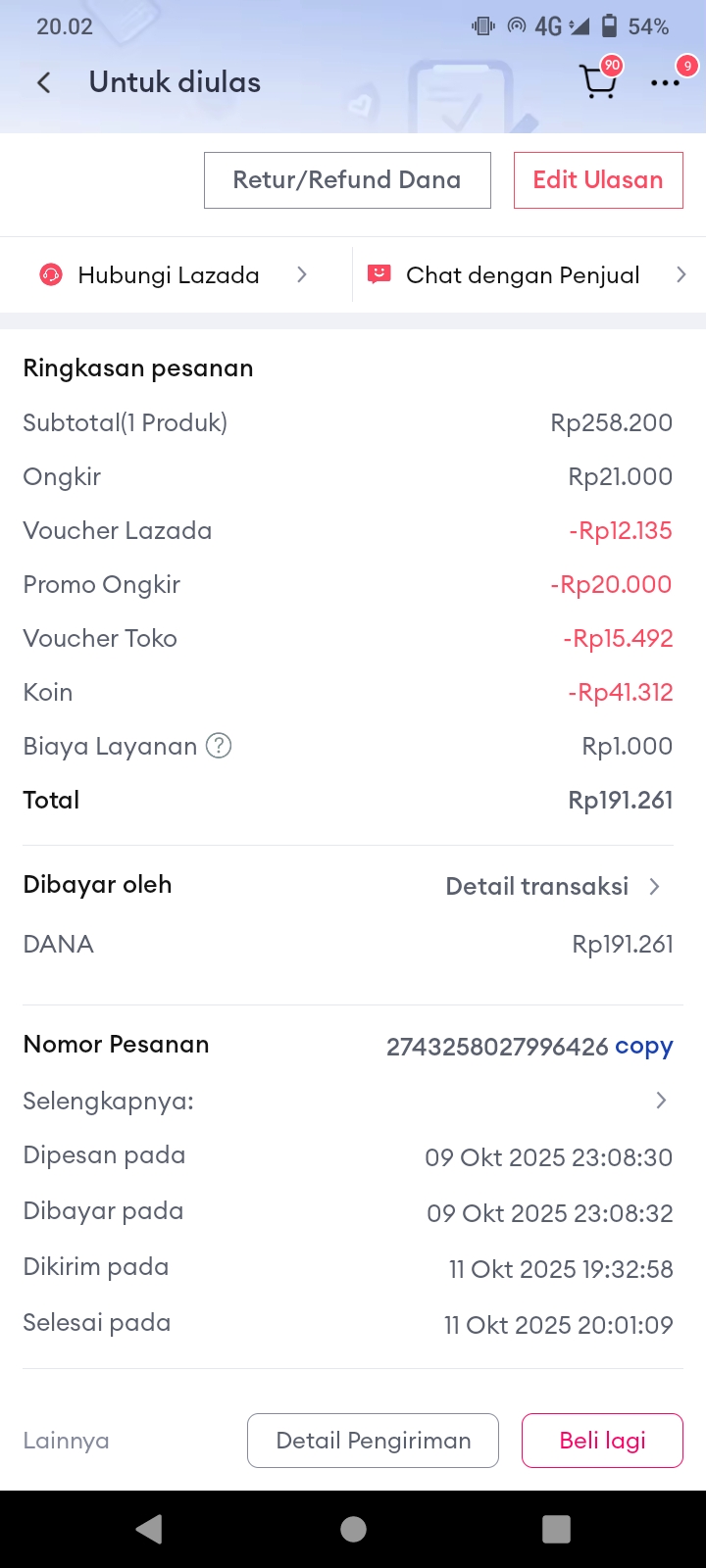Screen dimensions: 706x1568
Task: Click the Retur/Refund Dana button
Action: 347,180
